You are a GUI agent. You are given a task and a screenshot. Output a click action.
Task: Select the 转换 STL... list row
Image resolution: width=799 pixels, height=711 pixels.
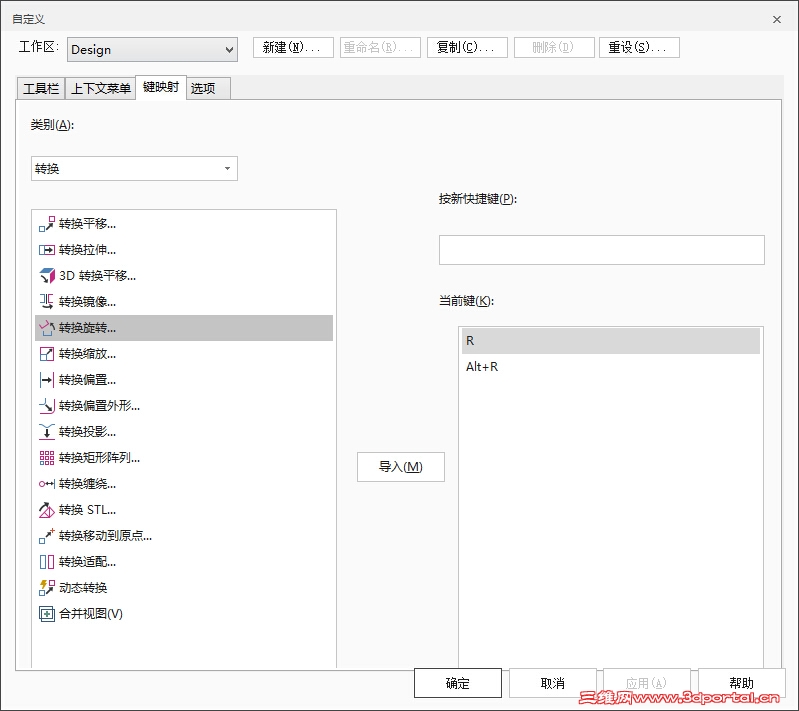184,510
